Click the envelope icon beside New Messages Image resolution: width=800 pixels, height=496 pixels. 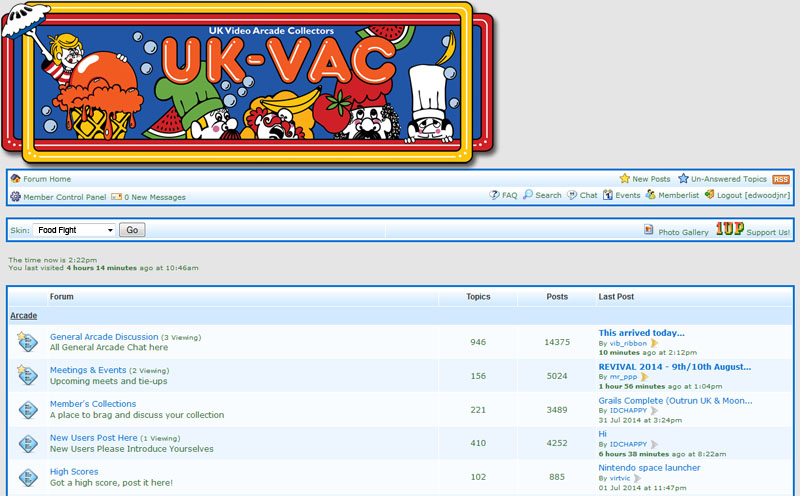click(x=116, y=196)
